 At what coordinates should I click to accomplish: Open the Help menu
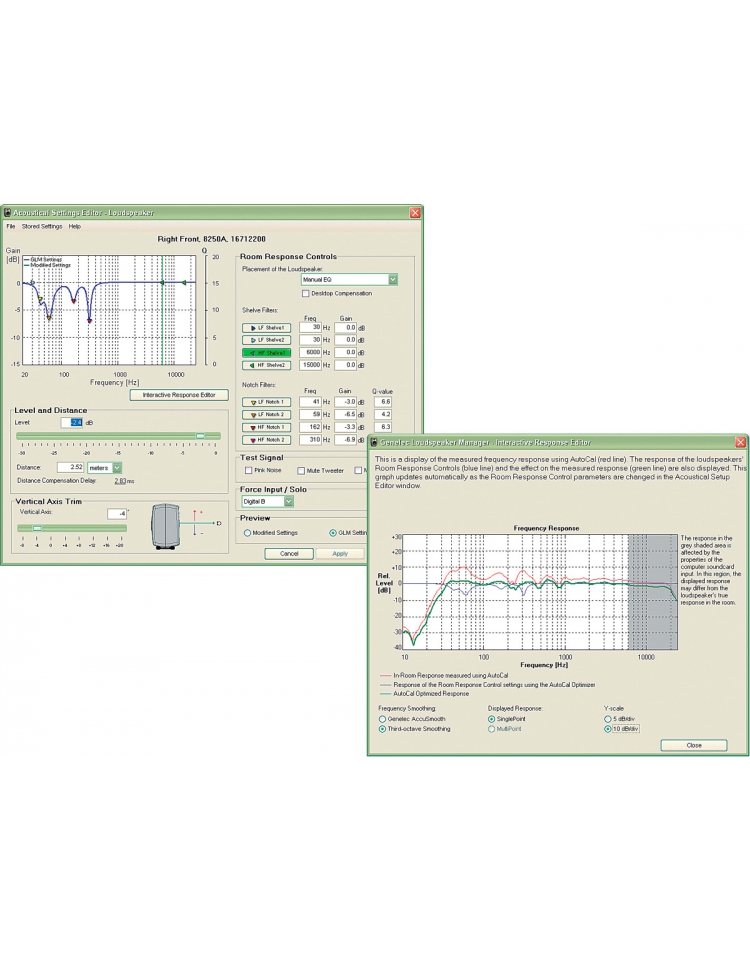click(x=75, y=226)
